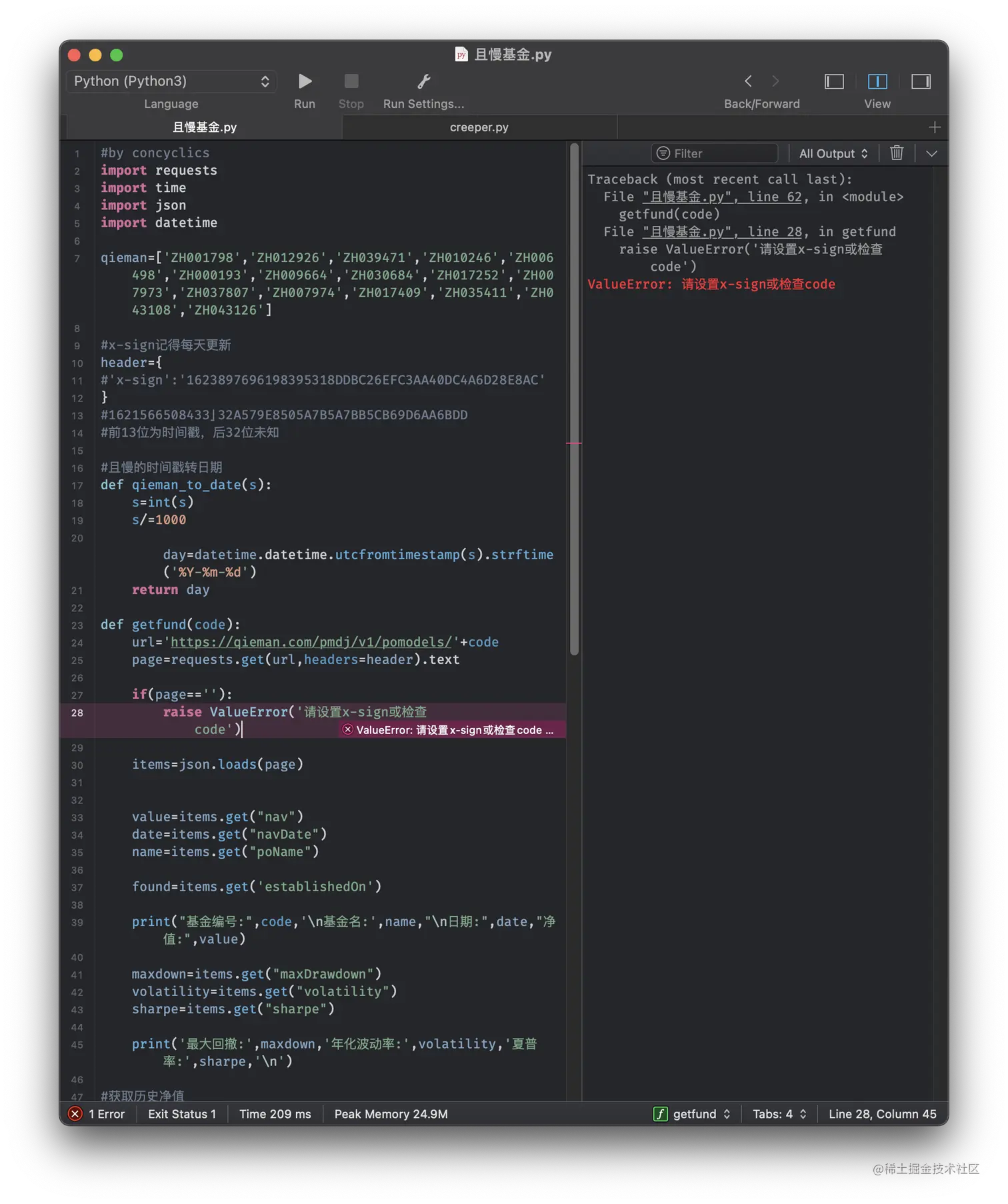The height and width of the screenshot is (1204, 1008).
Task: Click 'import requests' on line 2
Action: pos(159,170)
